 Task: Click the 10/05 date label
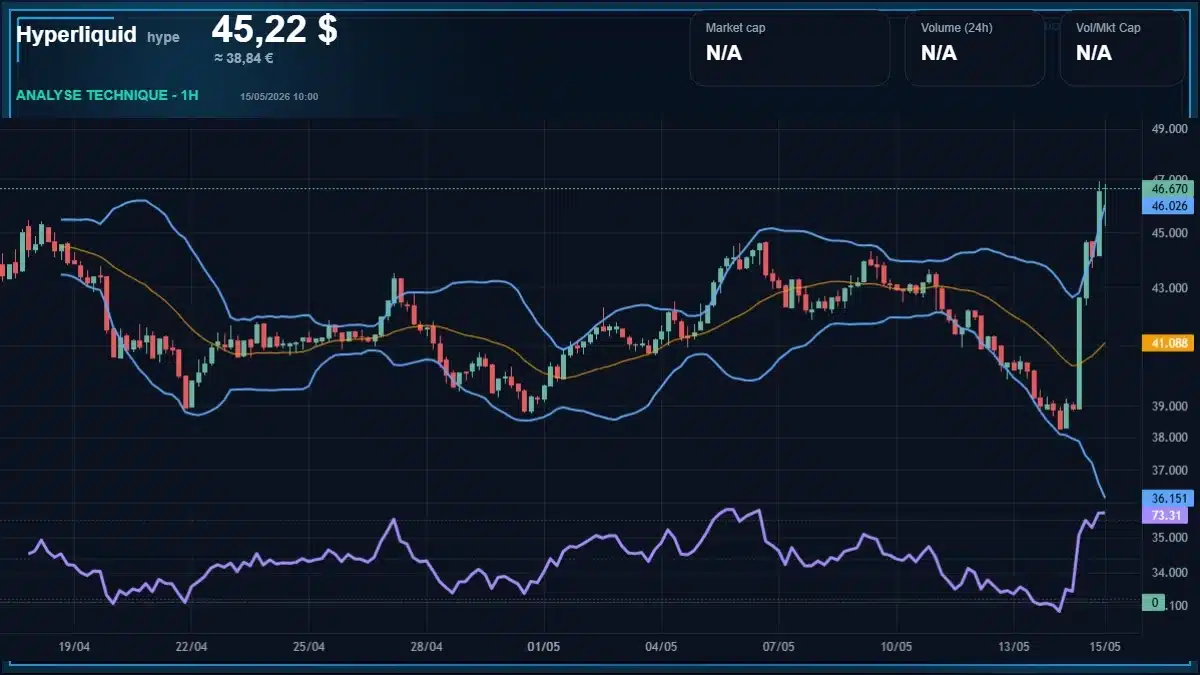pos(896,647)
